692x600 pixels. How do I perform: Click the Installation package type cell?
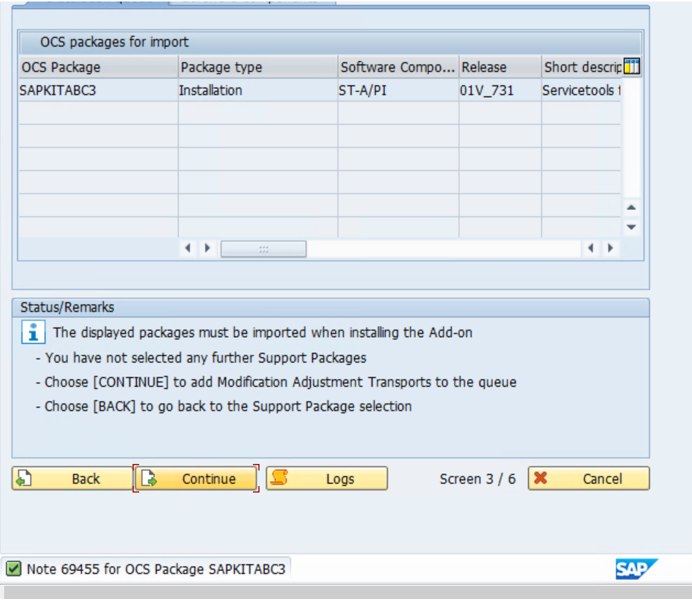[258, 90]
